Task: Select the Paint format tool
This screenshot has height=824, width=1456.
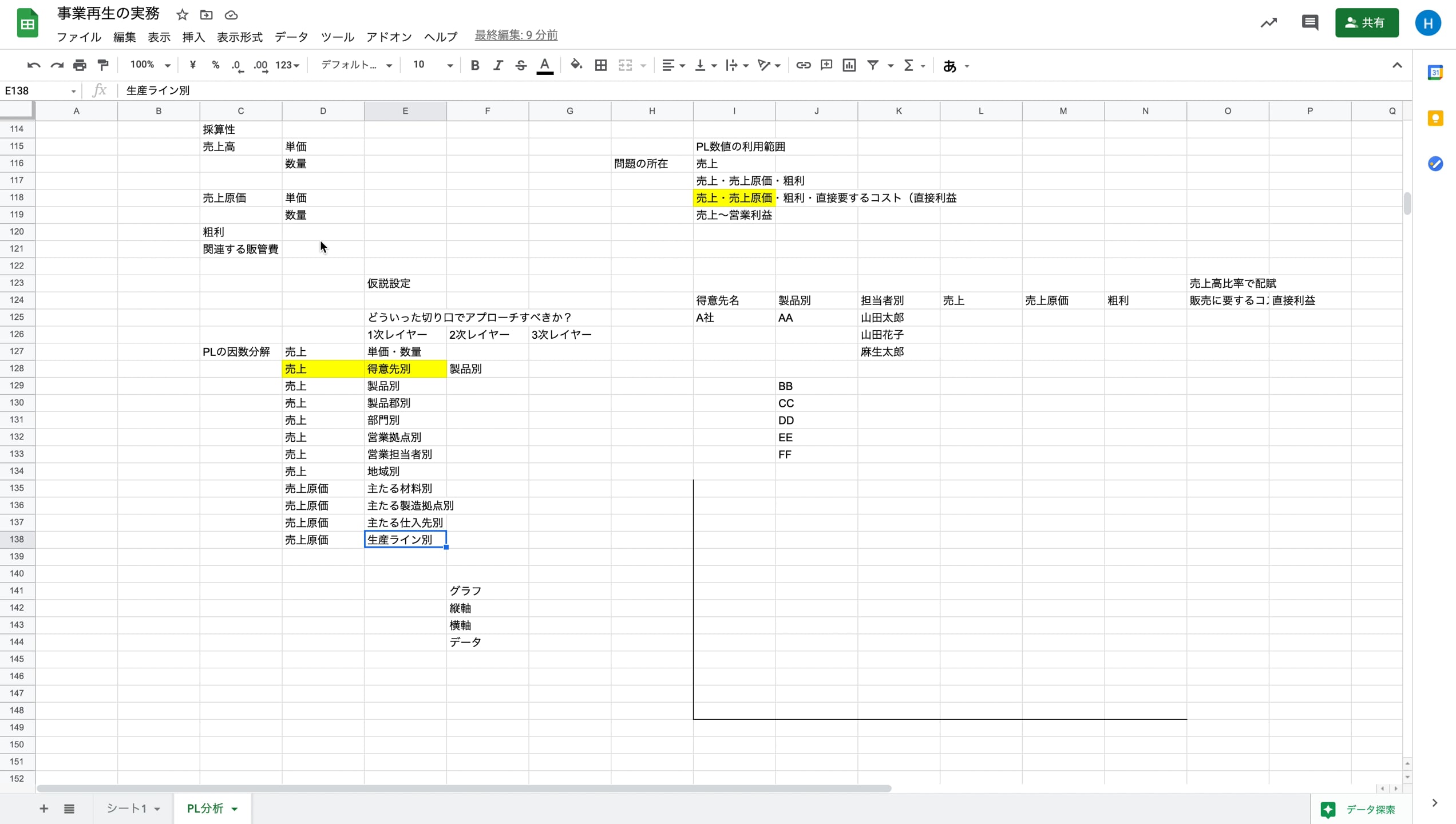Action: [x=102, y=65]
